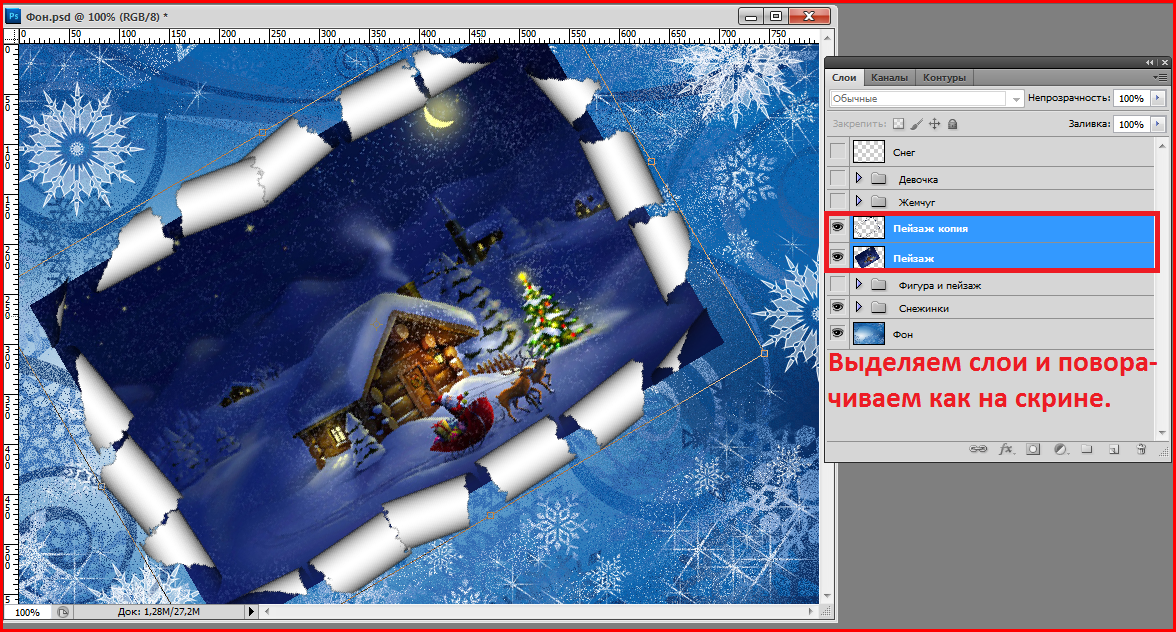The image size is (1176, 632).
Task: Add a layer mask
Action: pyautogui.click(x=1033, y=449)
